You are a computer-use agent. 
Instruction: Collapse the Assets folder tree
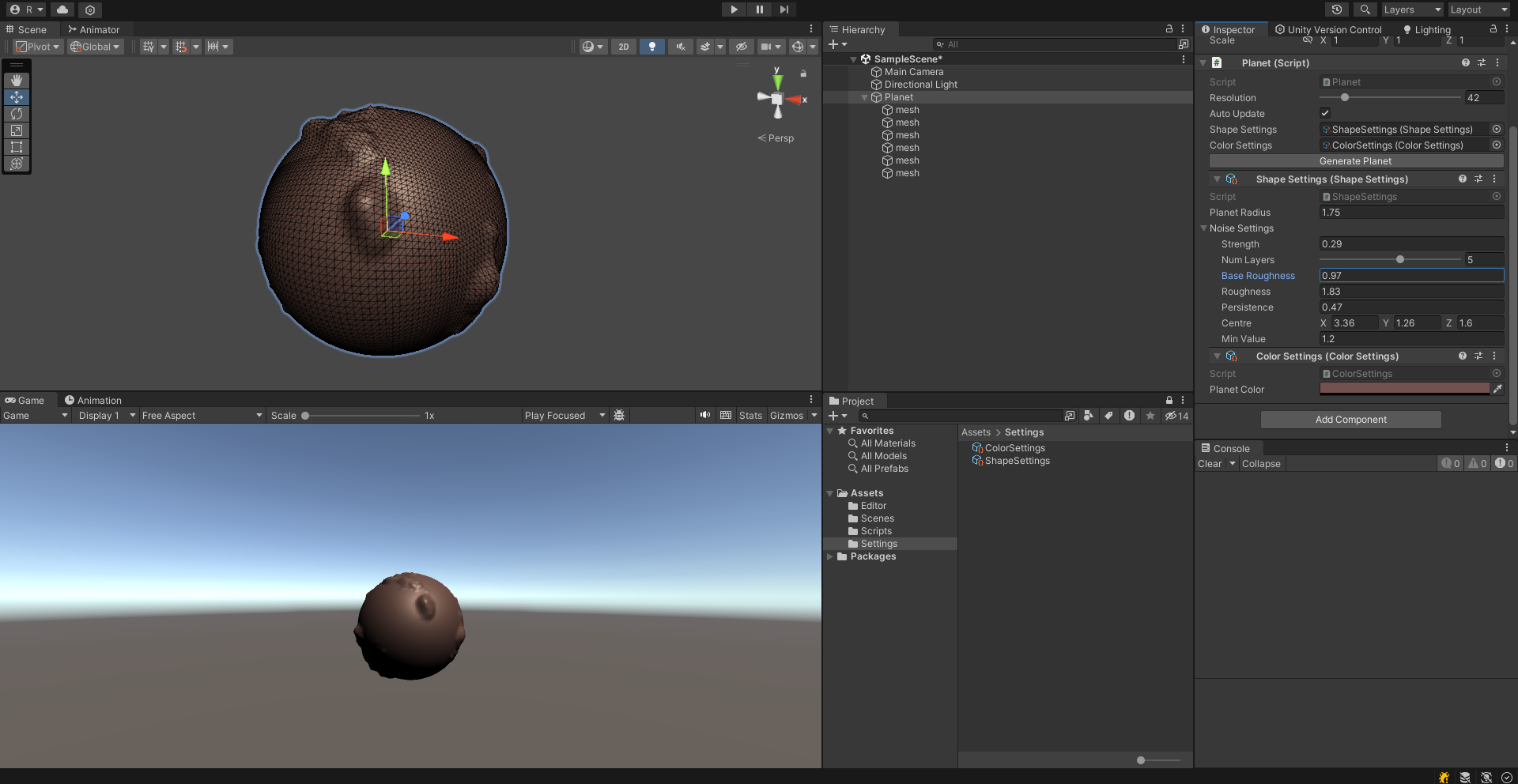click(x=830, y=493)
